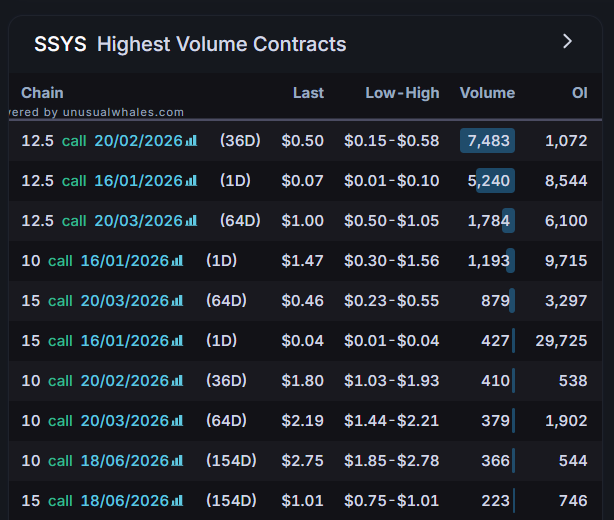Screen dimensions: 614x520
Task: Click the 1,784 volume cell
Action: click(489, 220)
